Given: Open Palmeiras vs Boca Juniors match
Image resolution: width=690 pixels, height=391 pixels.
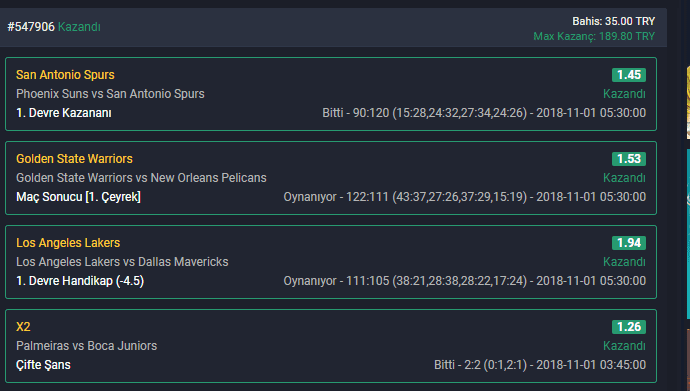Looking at the screenshot, I should (86, 346).
